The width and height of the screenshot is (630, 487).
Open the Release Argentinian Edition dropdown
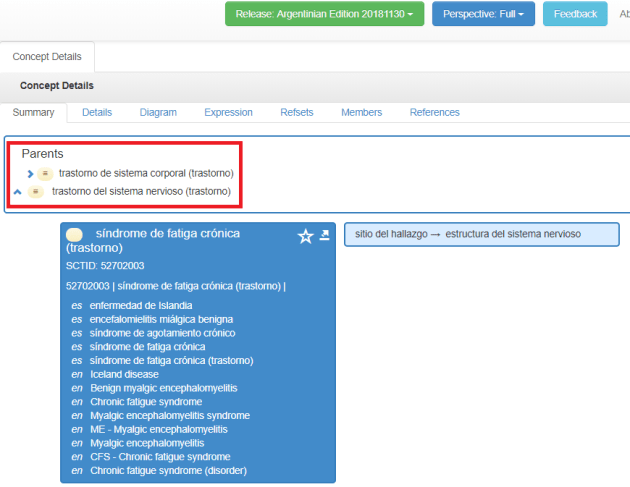pos(325,14)
